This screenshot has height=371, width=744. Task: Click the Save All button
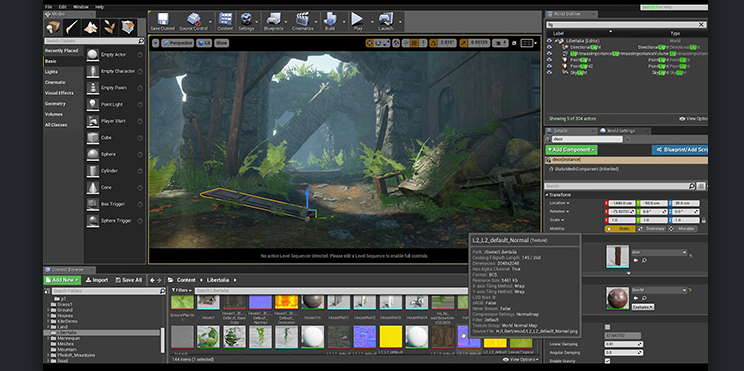[x=129, y=280]
